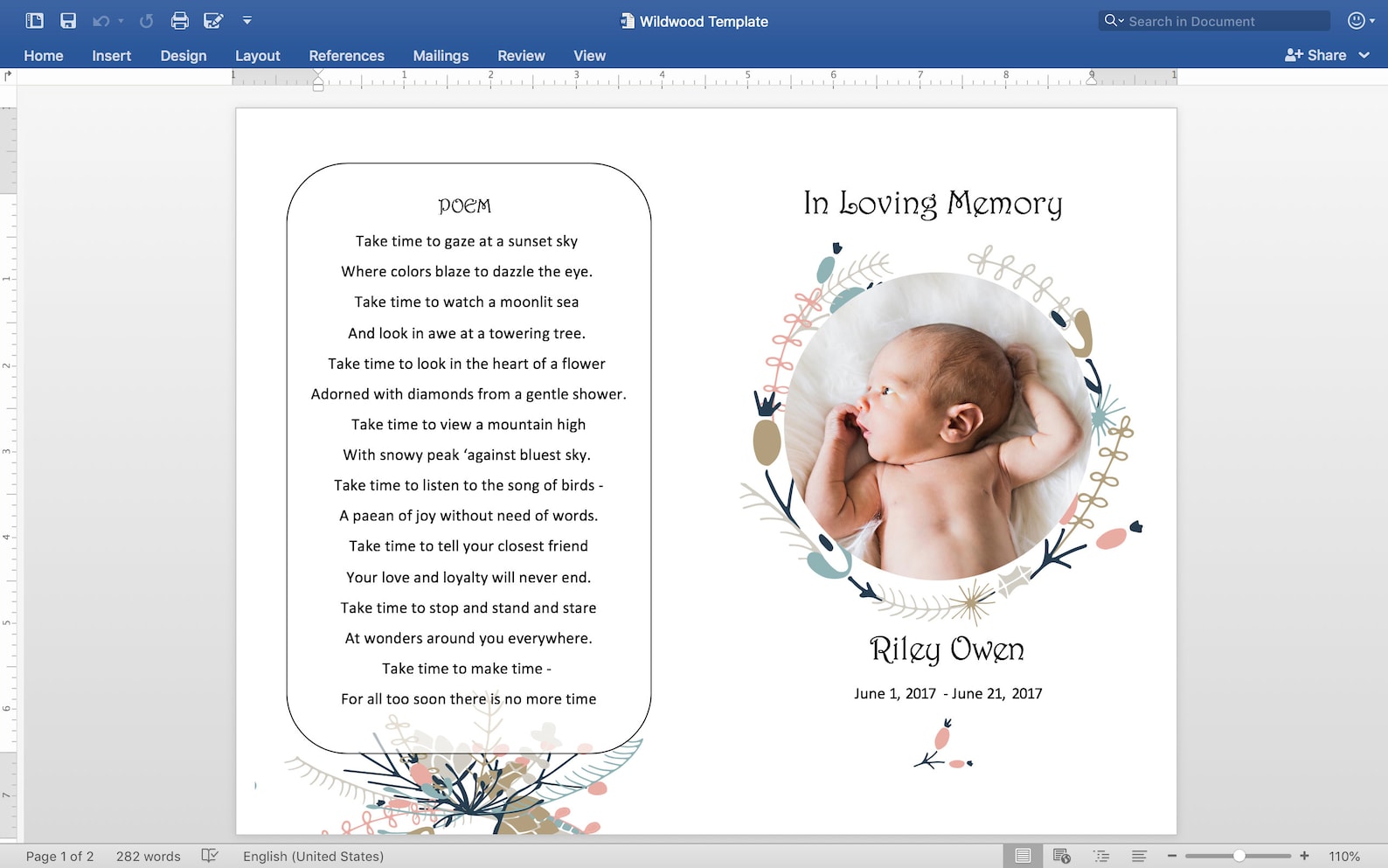Click the Share button

tap(1315, 55)
